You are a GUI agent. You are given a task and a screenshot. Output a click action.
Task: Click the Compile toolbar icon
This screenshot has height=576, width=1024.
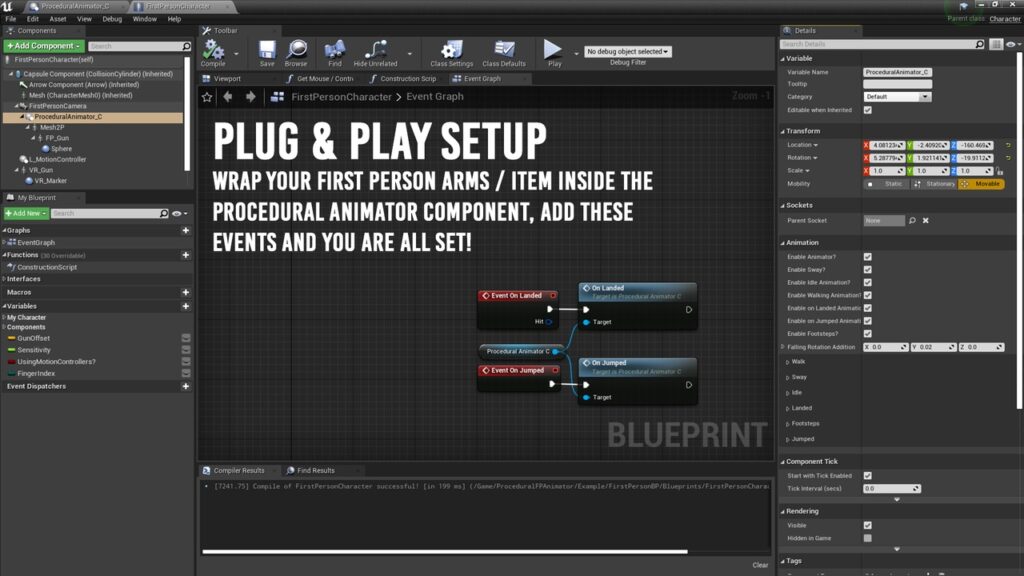pos(214,51)
